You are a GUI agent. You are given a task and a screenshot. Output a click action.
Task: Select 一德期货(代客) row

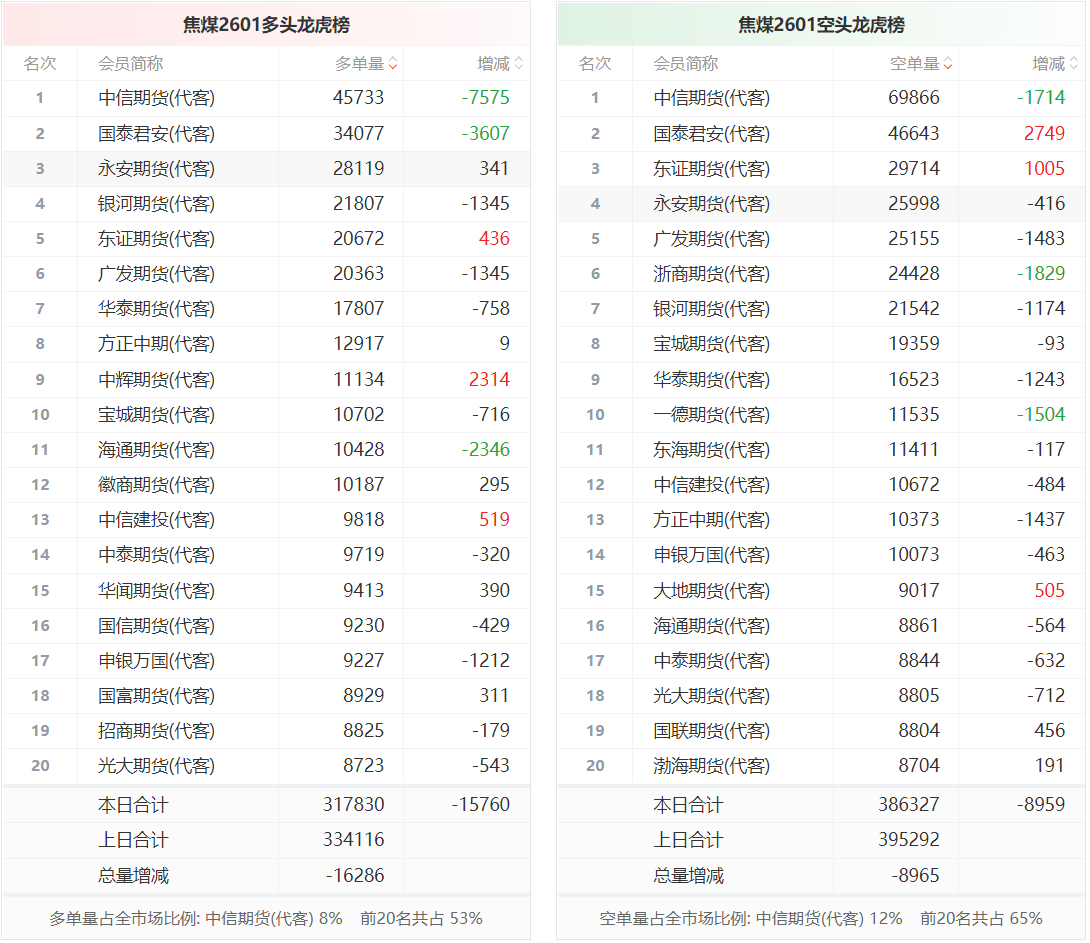pyautogui.click(x=821, y=415)
